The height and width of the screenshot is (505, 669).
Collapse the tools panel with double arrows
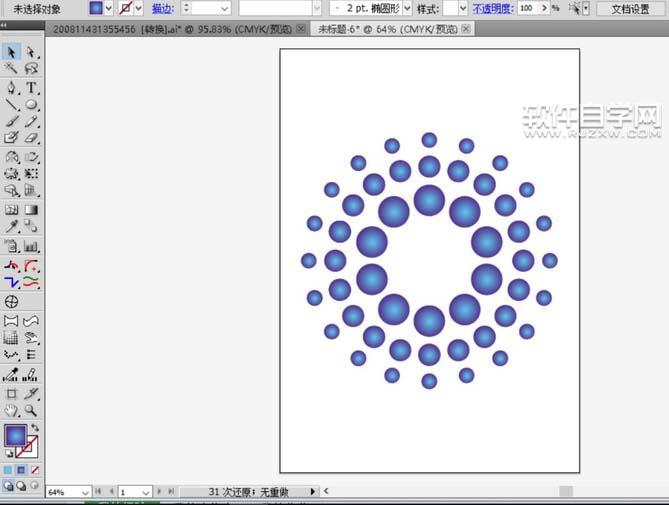click(4, 26)
